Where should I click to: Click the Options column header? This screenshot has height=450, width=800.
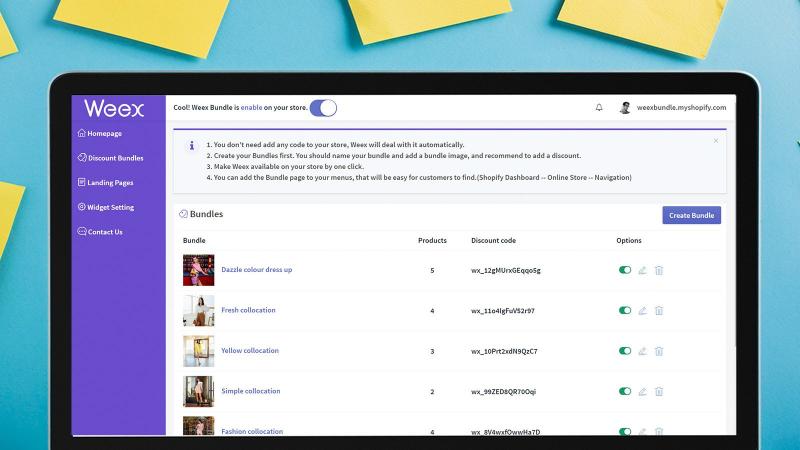tap(629, 240)
